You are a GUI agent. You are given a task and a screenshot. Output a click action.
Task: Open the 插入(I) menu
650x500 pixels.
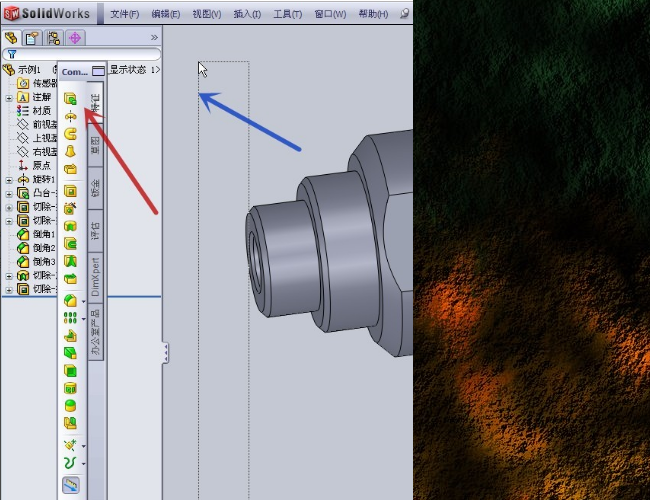[x=247, y=14]
